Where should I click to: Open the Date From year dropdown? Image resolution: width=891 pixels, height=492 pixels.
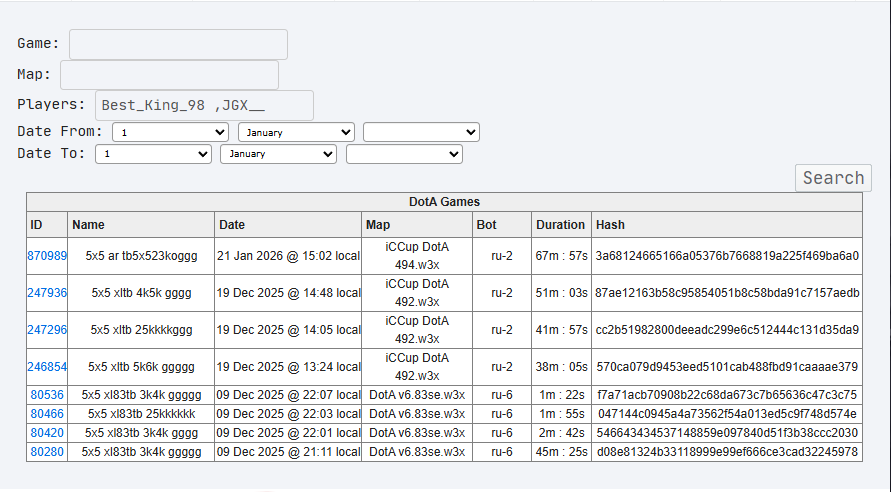(x=421, y=132)
